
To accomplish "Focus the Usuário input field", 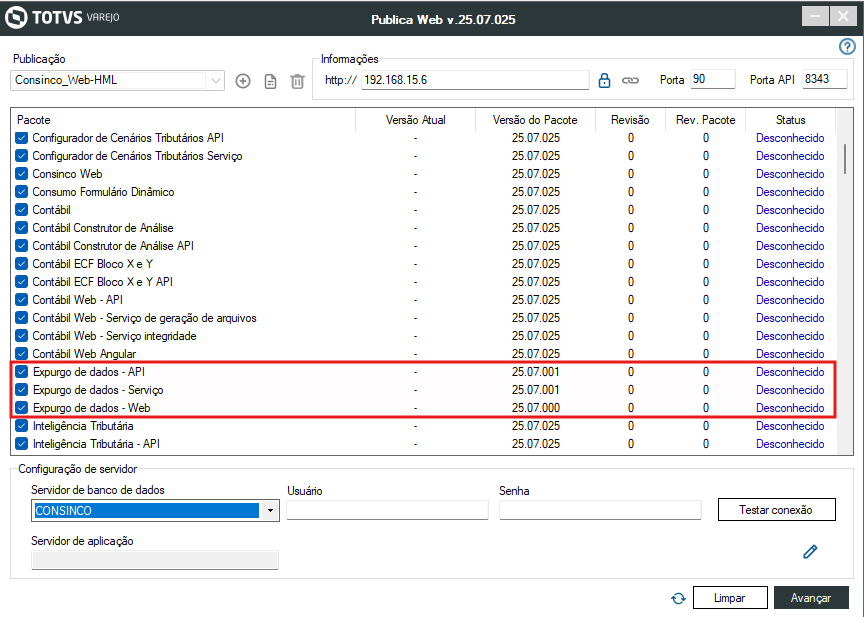I will (387, 510).
